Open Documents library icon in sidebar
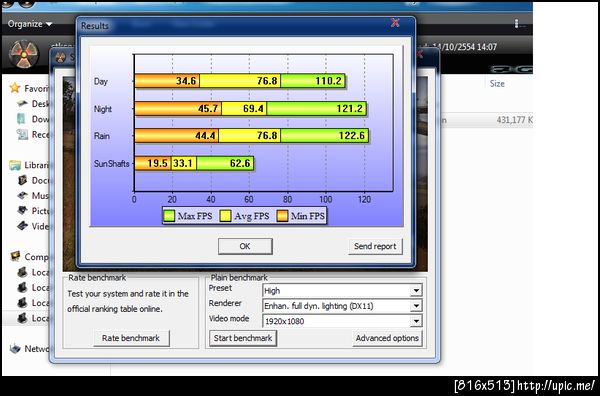The height and width of the screenshot is (396, 600). [23, 180]
